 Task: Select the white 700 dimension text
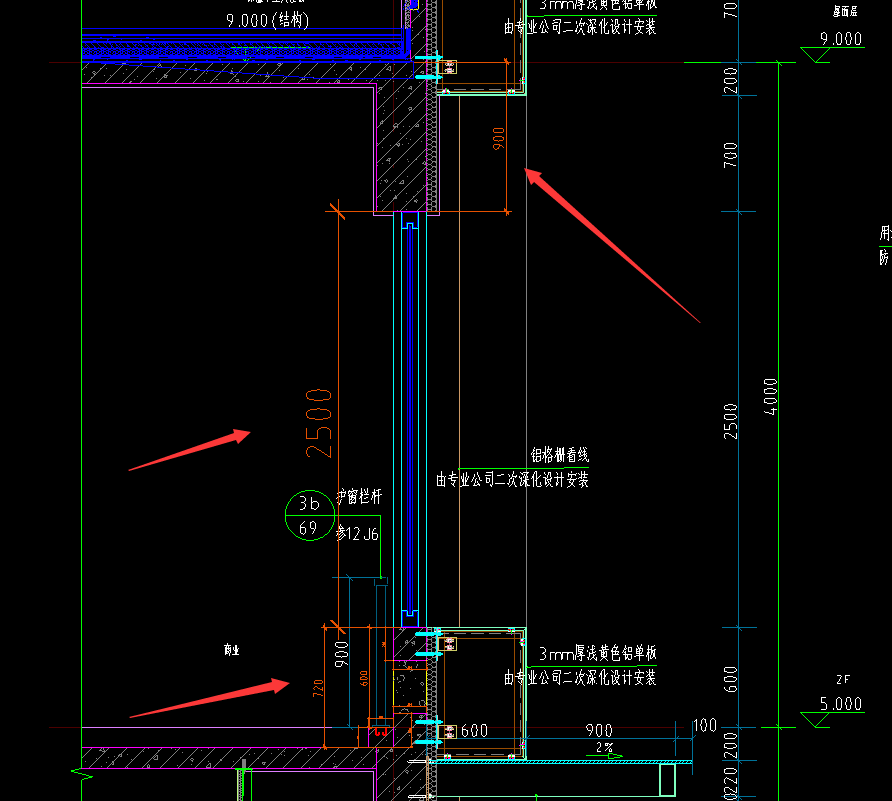click(x=730, y=155)
